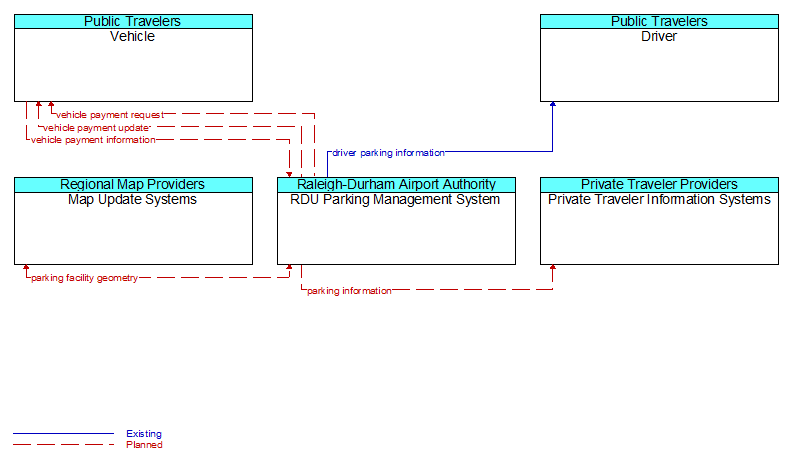Select the parking information flow label
This screenshot has width=788, height=462.
tap(349, 291)
